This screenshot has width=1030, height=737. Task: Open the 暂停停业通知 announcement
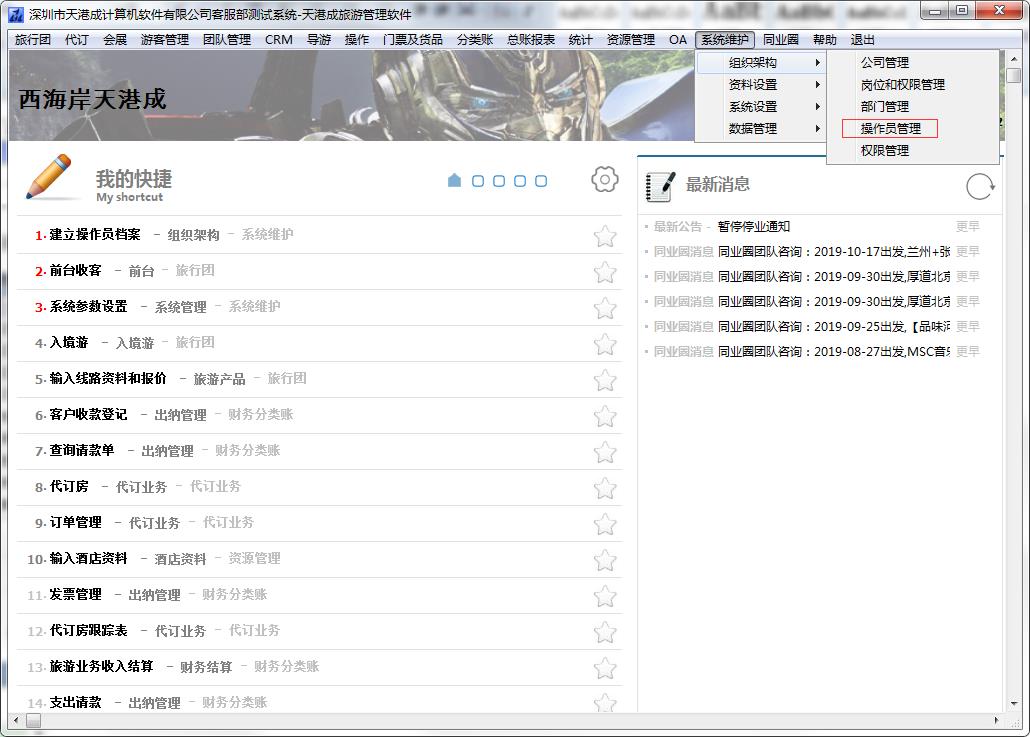[753, 227]
